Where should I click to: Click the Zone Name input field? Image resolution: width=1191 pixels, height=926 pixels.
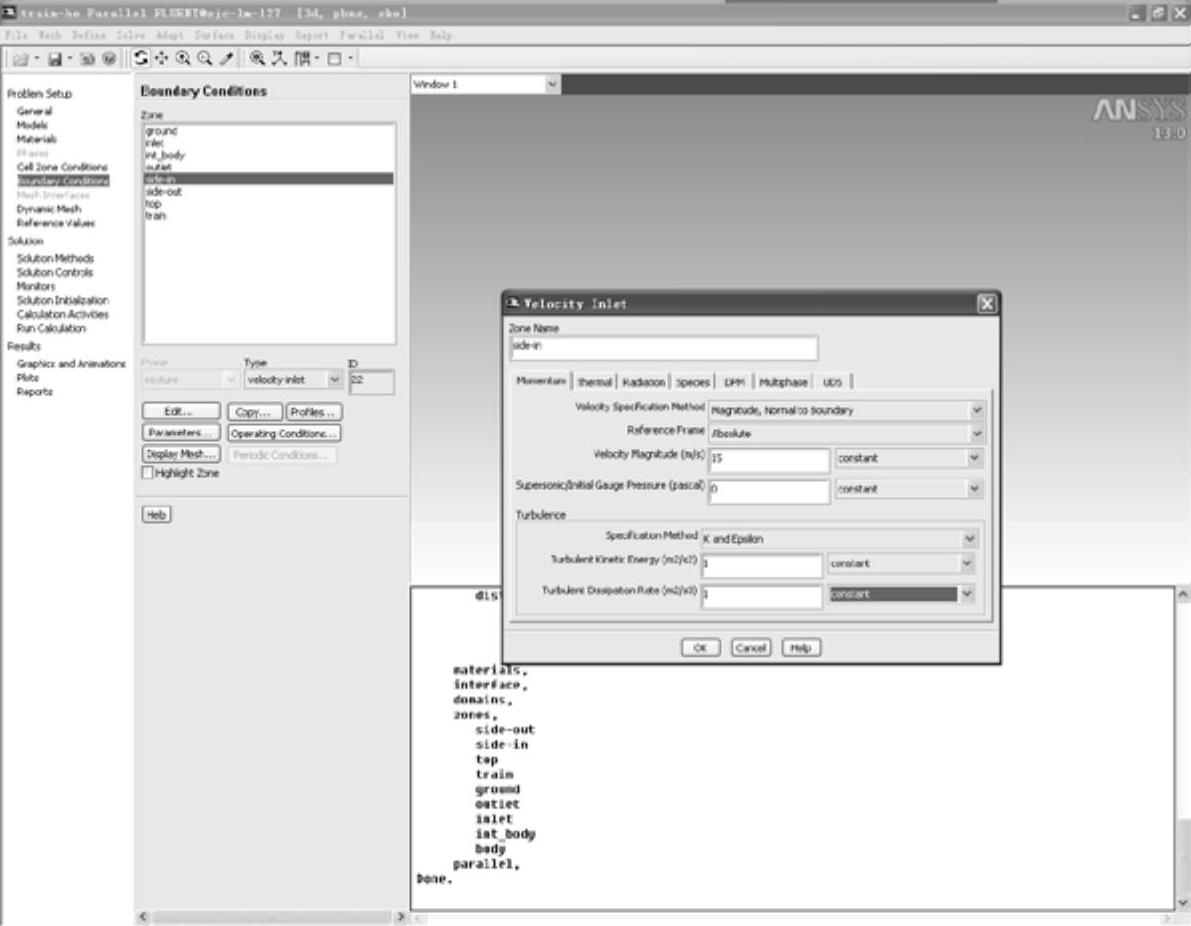(664, 348)
